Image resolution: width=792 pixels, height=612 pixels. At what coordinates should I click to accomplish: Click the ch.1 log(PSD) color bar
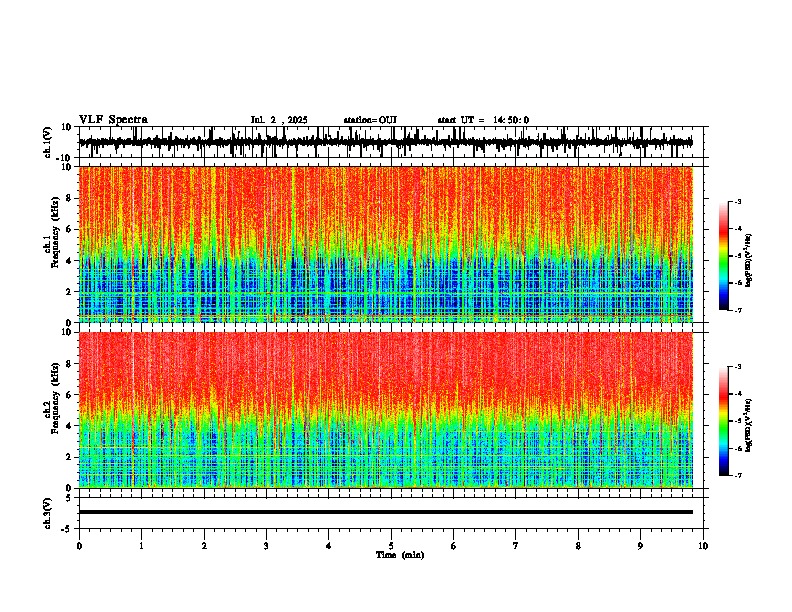click(x=724, y=256)
